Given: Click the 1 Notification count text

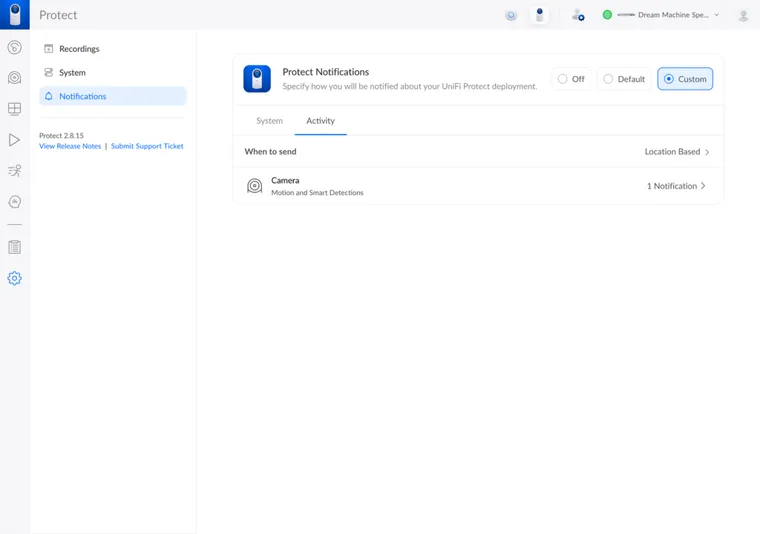Looking at the screenshot, I should 672,186.
